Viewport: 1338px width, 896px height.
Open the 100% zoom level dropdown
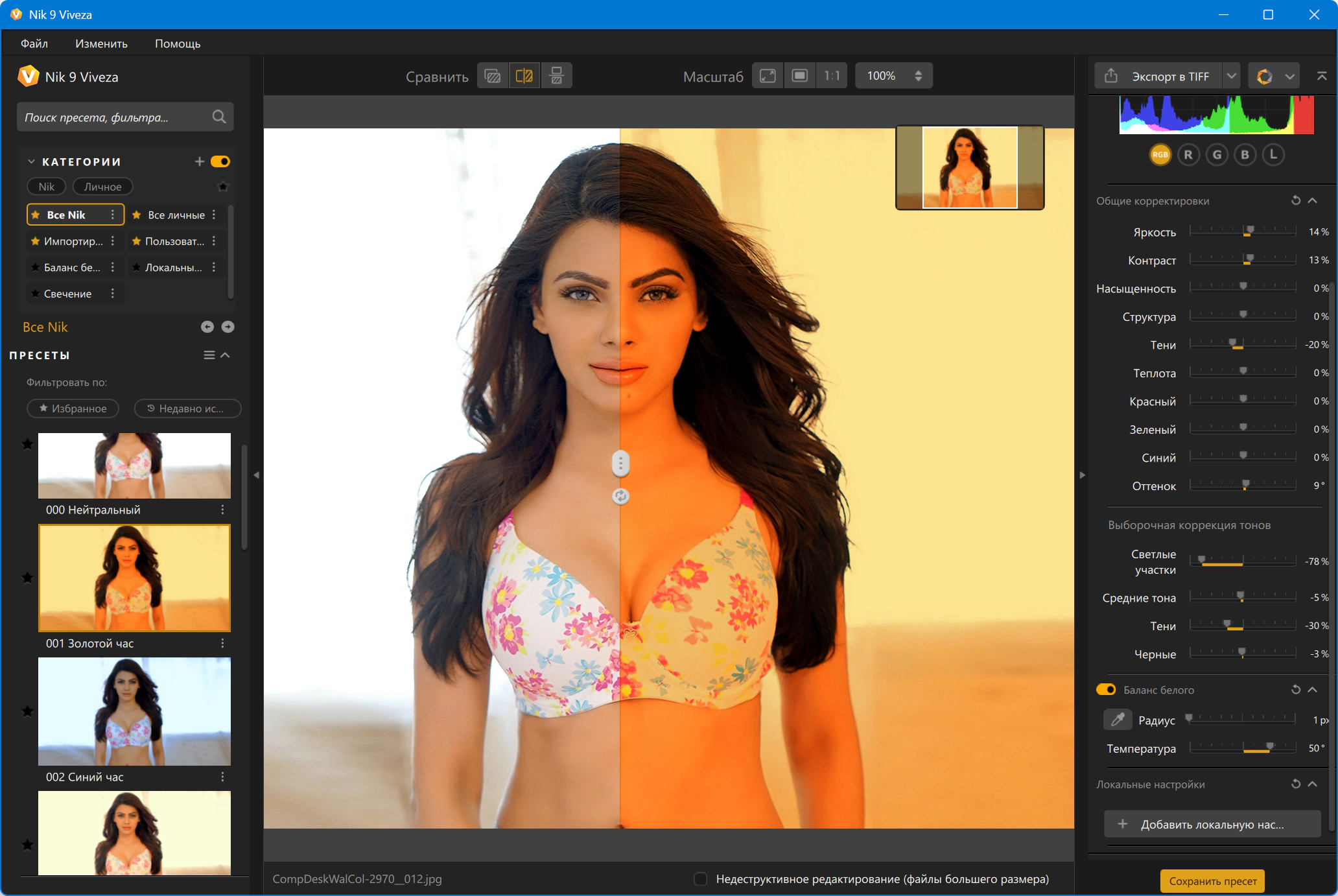pyautogui.click(x=894, y=76)
